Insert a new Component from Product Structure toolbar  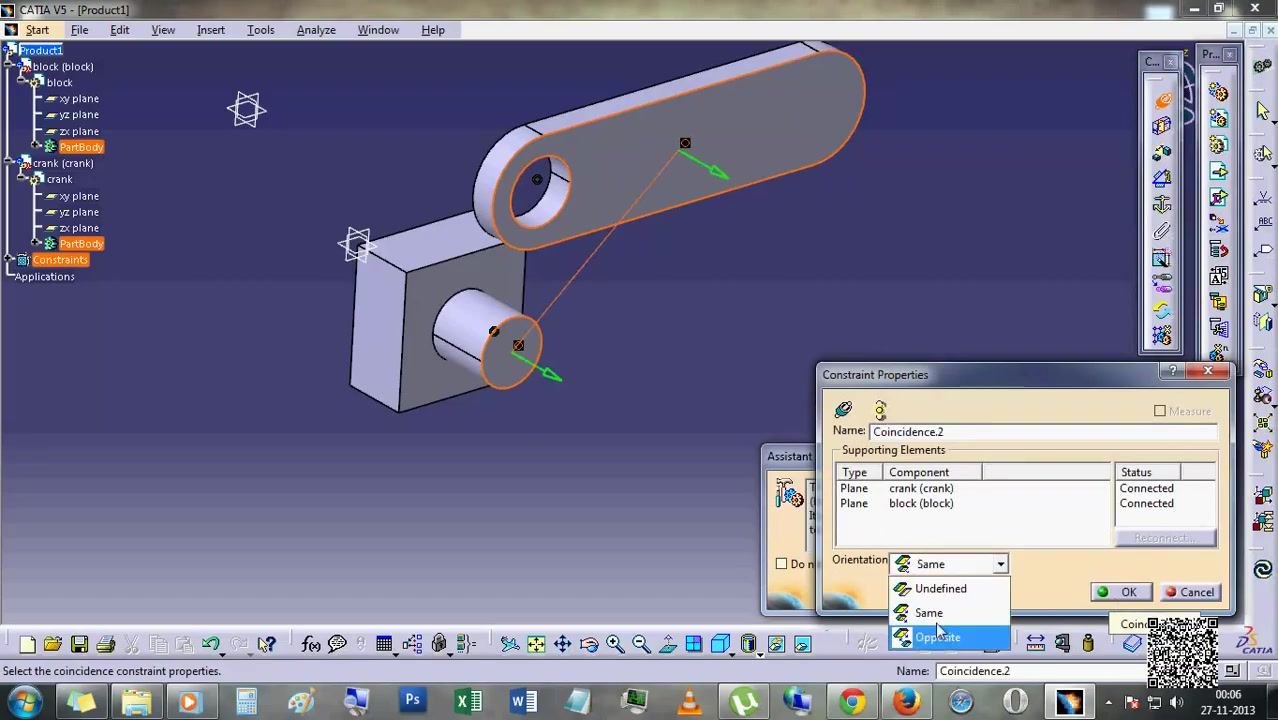pyautogui.click(x=1218, y=93)
